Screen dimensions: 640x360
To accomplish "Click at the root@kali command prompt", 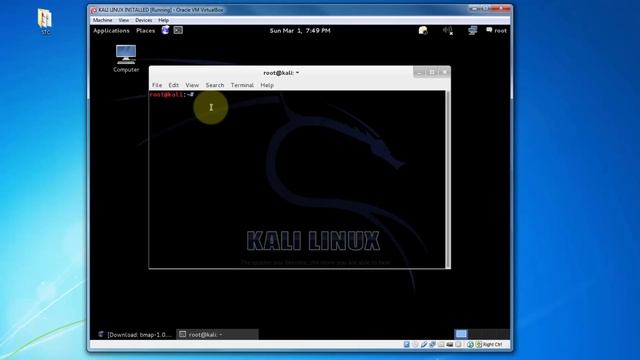I will click(x=172, y=95).
